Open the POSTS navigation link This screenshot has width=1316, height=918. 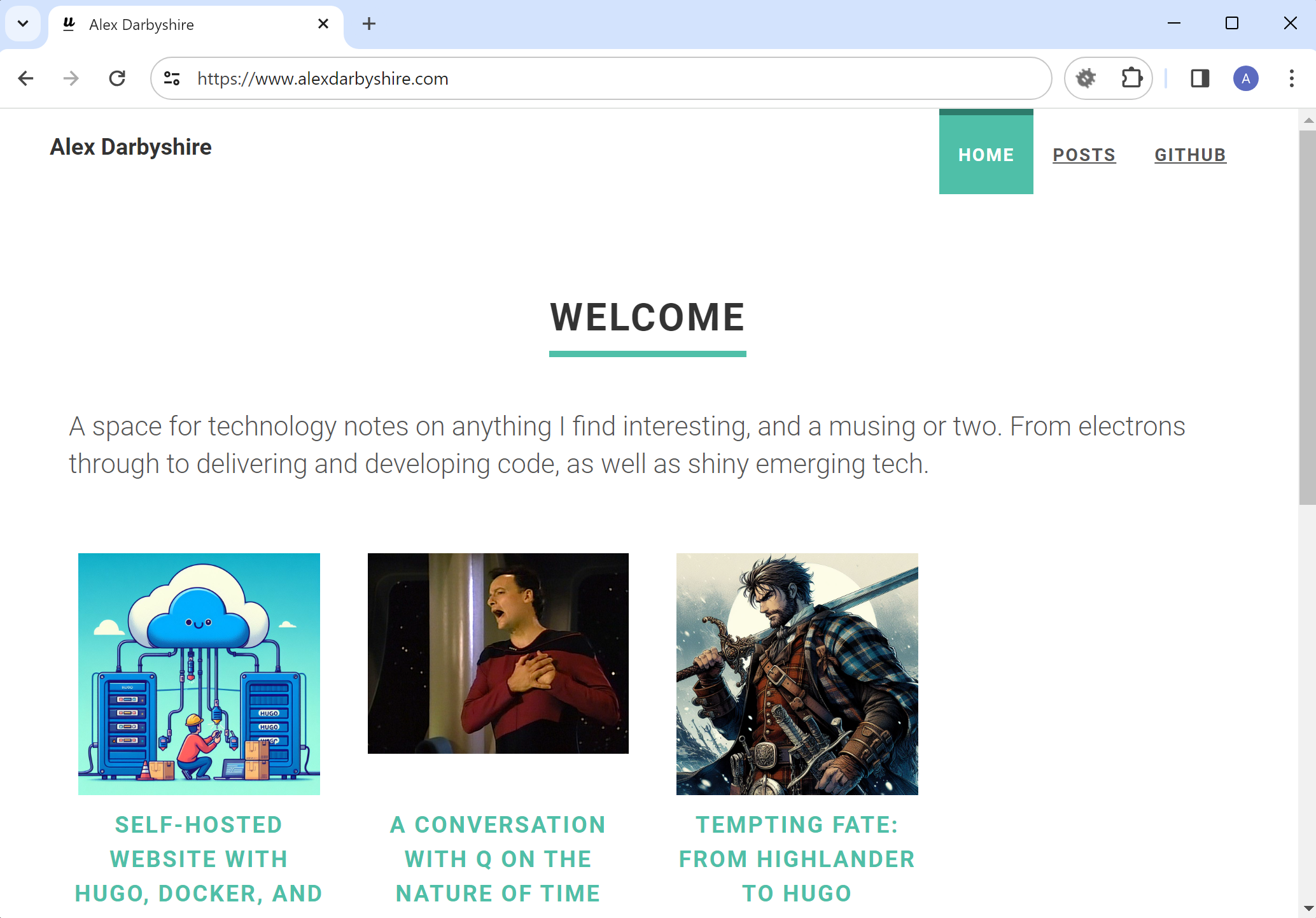coord(1084,155)
